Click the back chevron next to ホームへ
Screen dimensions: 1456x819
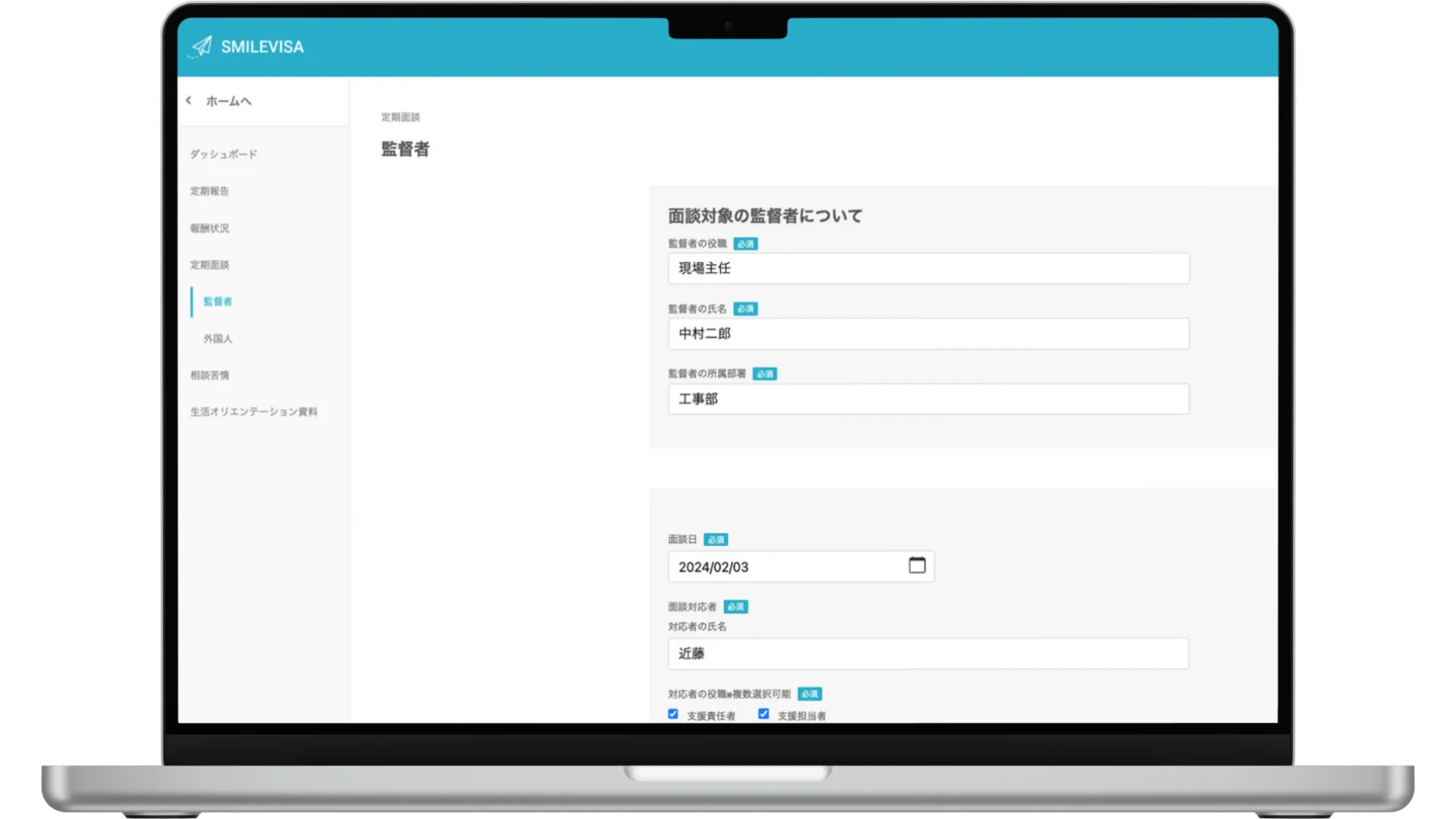[189, 100]
